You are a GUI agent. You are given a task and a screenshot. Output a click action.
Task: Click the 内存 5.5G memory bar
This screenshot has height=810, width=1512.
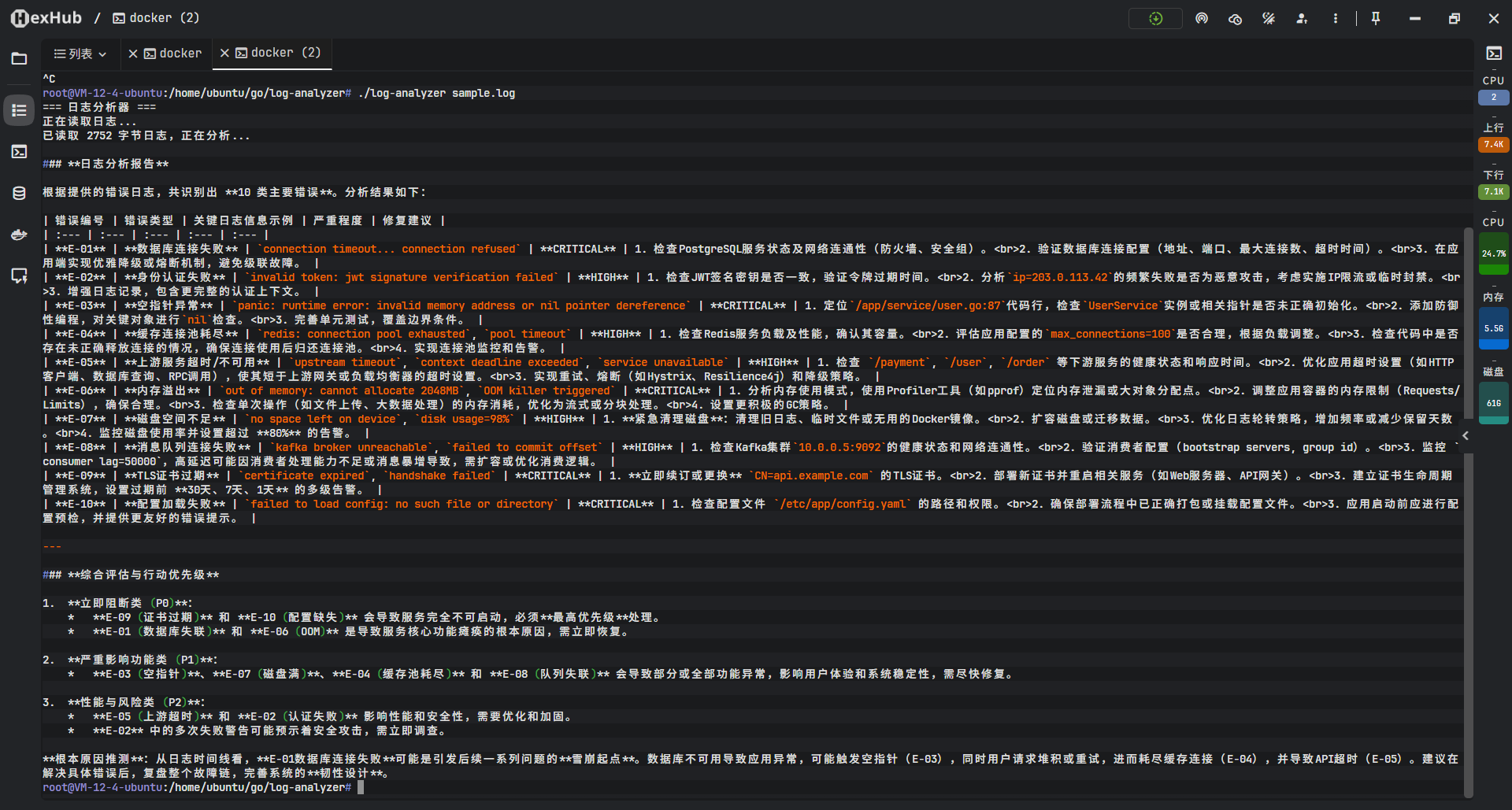tap(1493, 328)
